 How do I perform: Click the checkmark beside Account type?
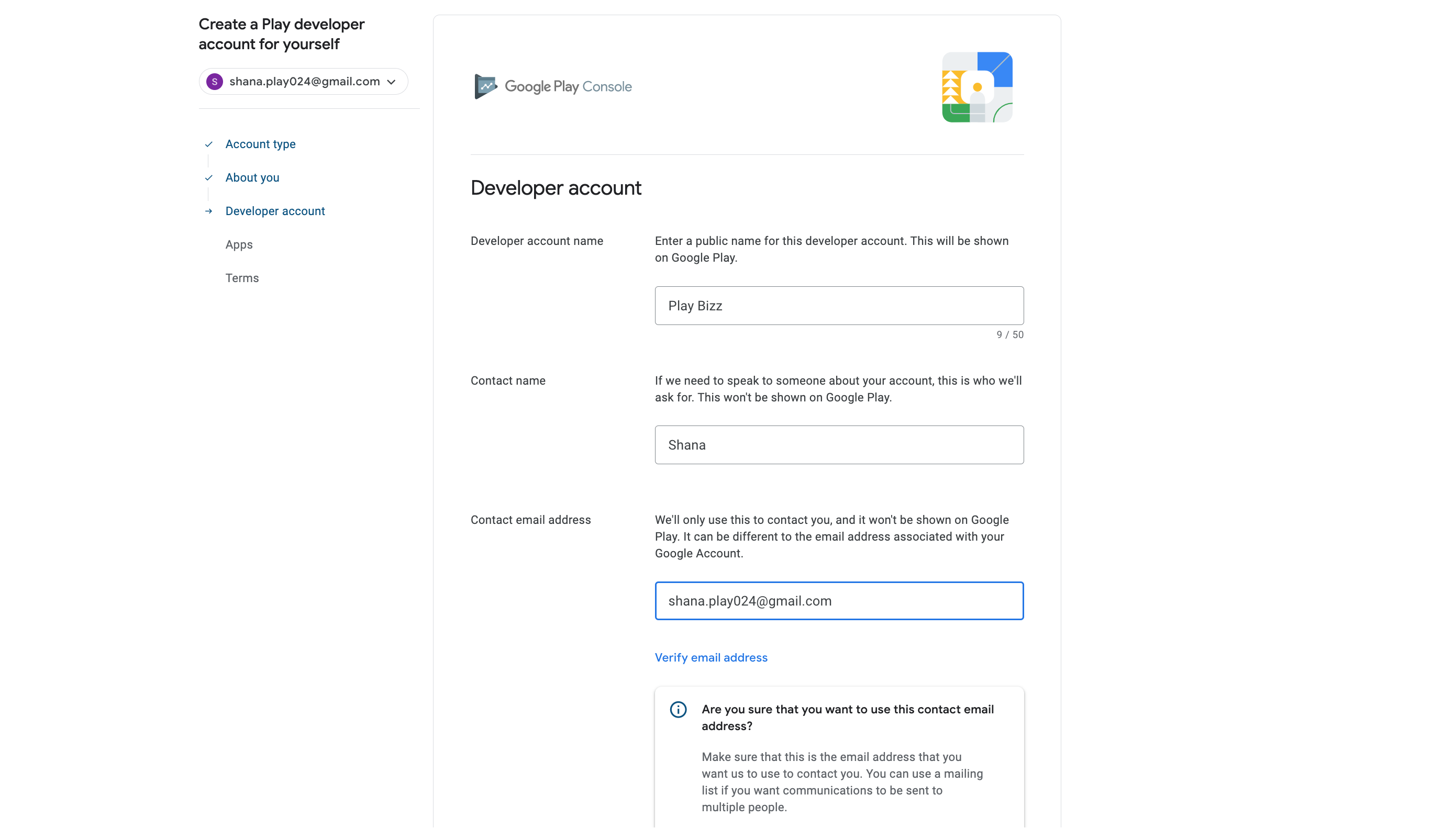point(209,144)
